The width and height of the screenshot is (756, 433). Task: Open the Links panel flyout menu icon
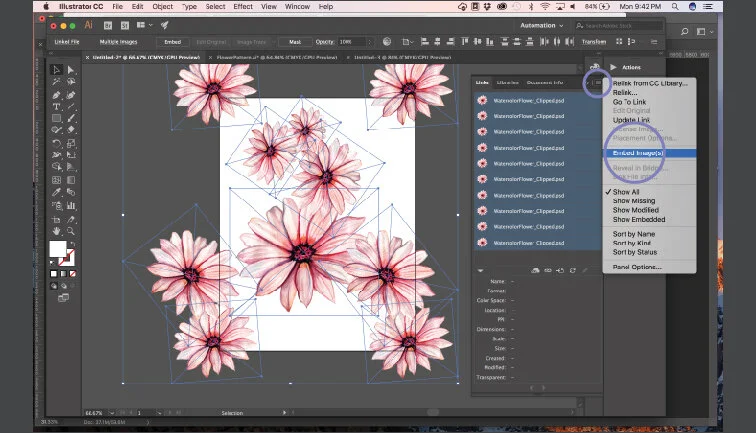pos(596,82)
